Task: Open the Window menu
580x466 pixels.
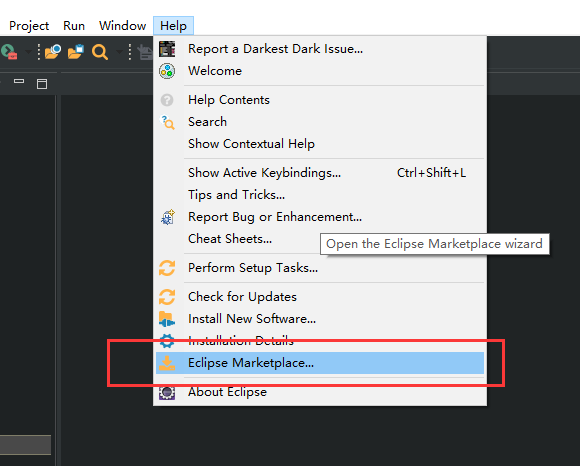Action: click(122, 26)
